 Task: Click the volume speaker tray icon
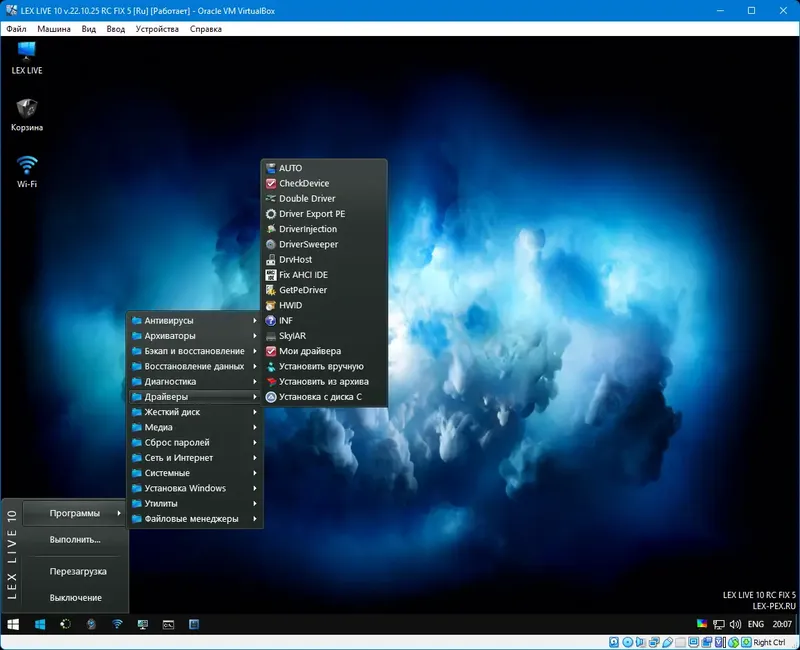pyautogui.click(x=735, y=624)
